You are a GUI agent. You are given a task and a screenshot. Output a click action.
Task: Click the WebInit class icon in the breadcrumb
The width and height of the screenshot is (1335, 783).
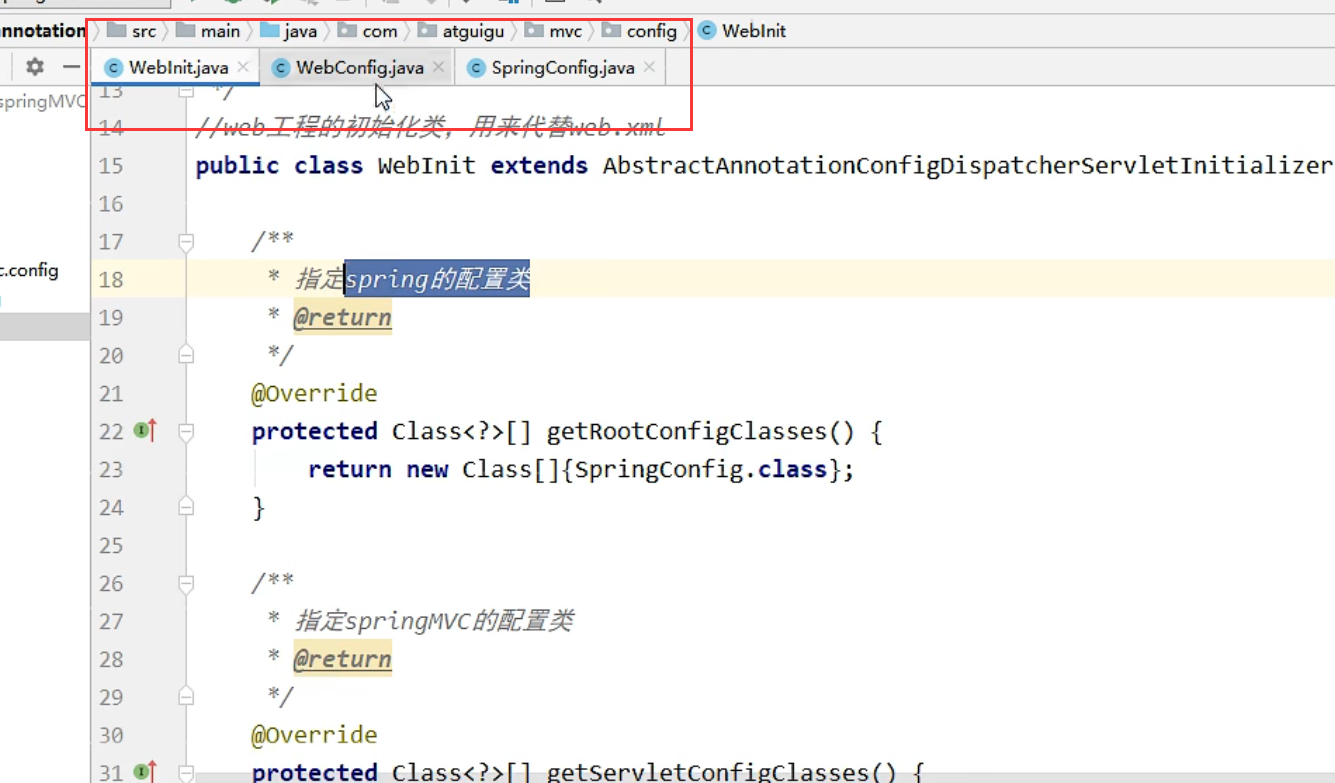707,31
